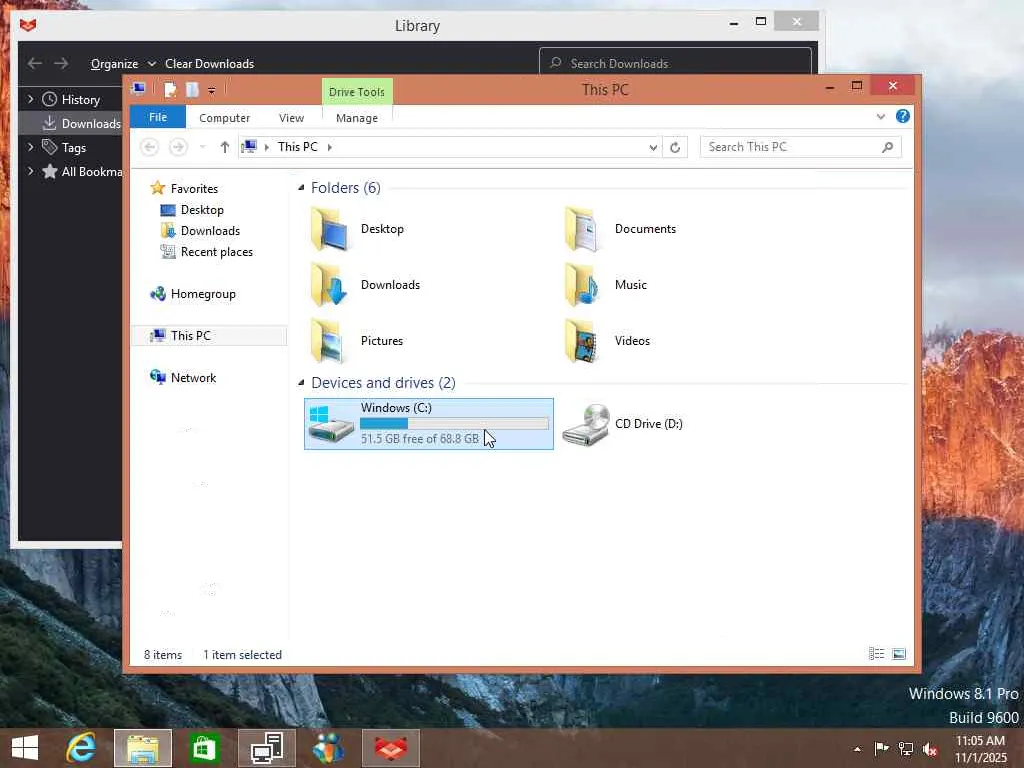1024x768 pixels.
Task: Select Network in the navigation pane
Action: (193, 377)
